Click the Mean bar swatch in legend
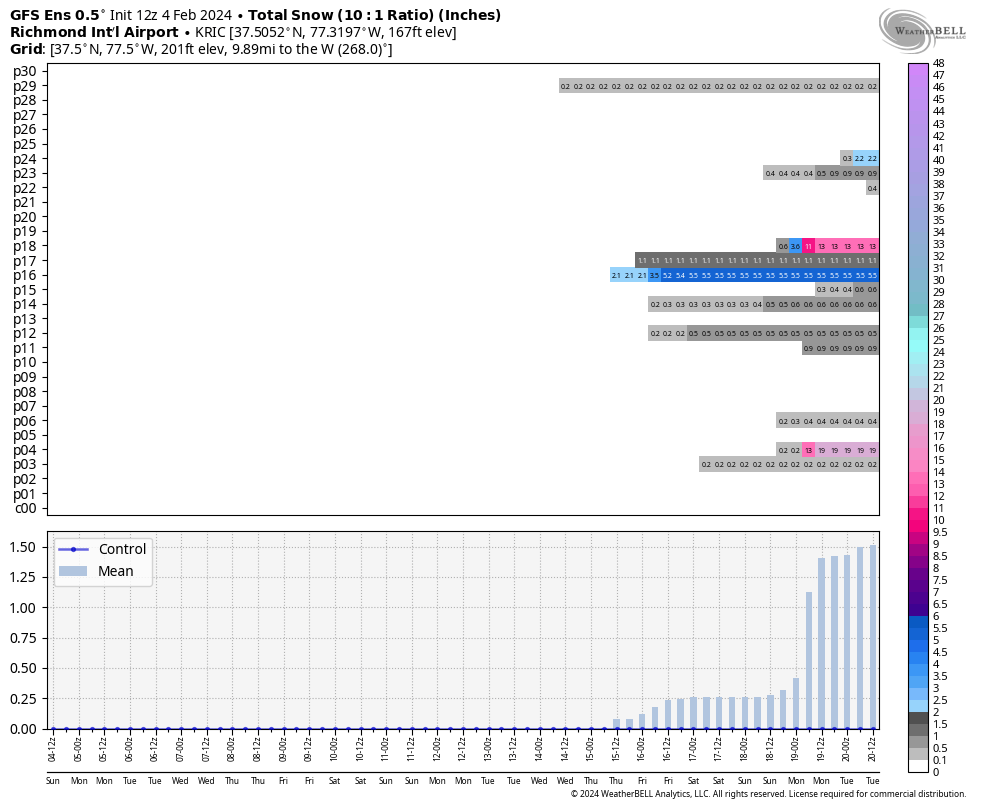984x808 pixels. click(x=73, y=571)
